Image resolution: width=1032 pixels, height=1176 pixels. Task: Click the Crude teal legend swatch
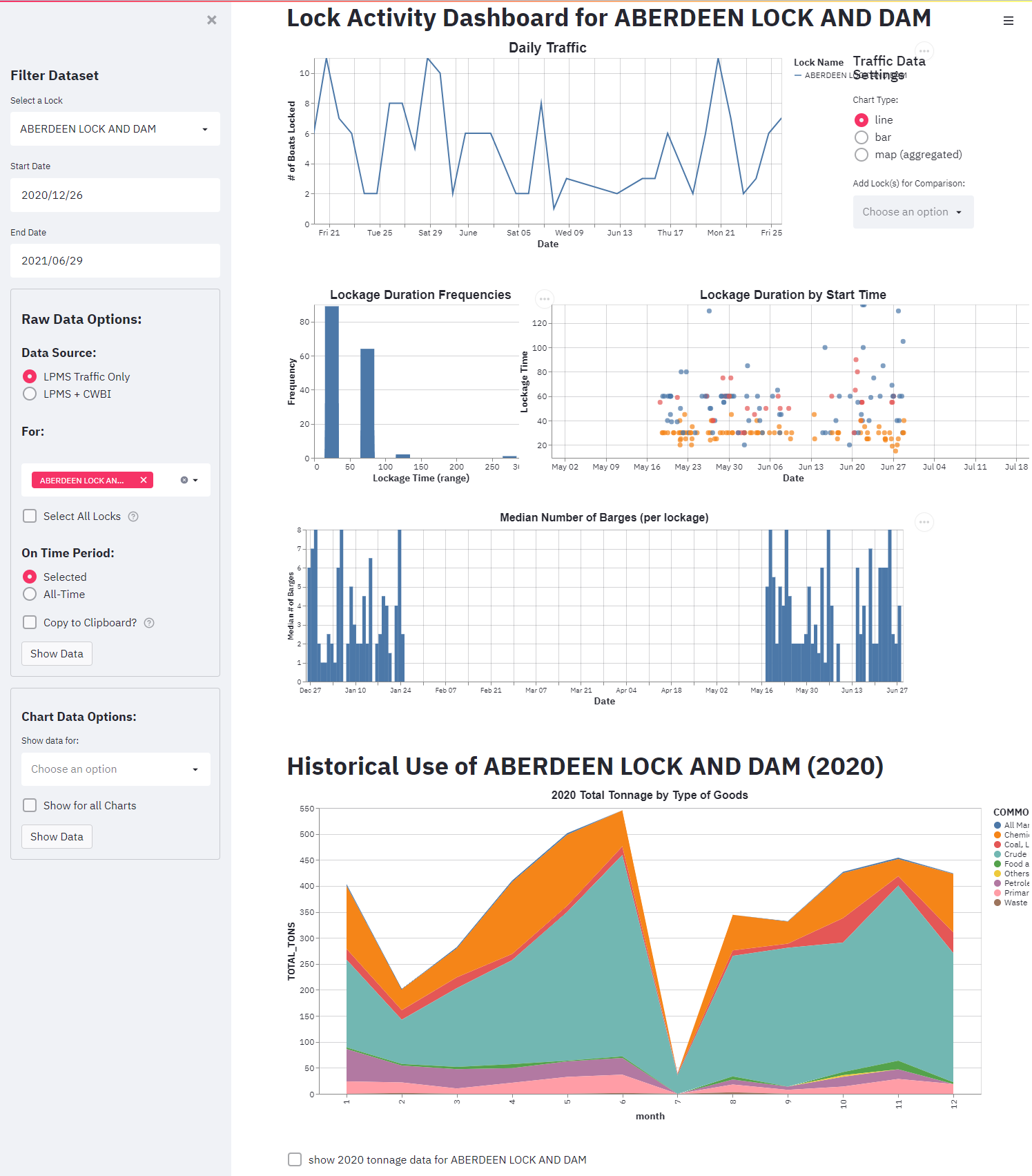997,854
